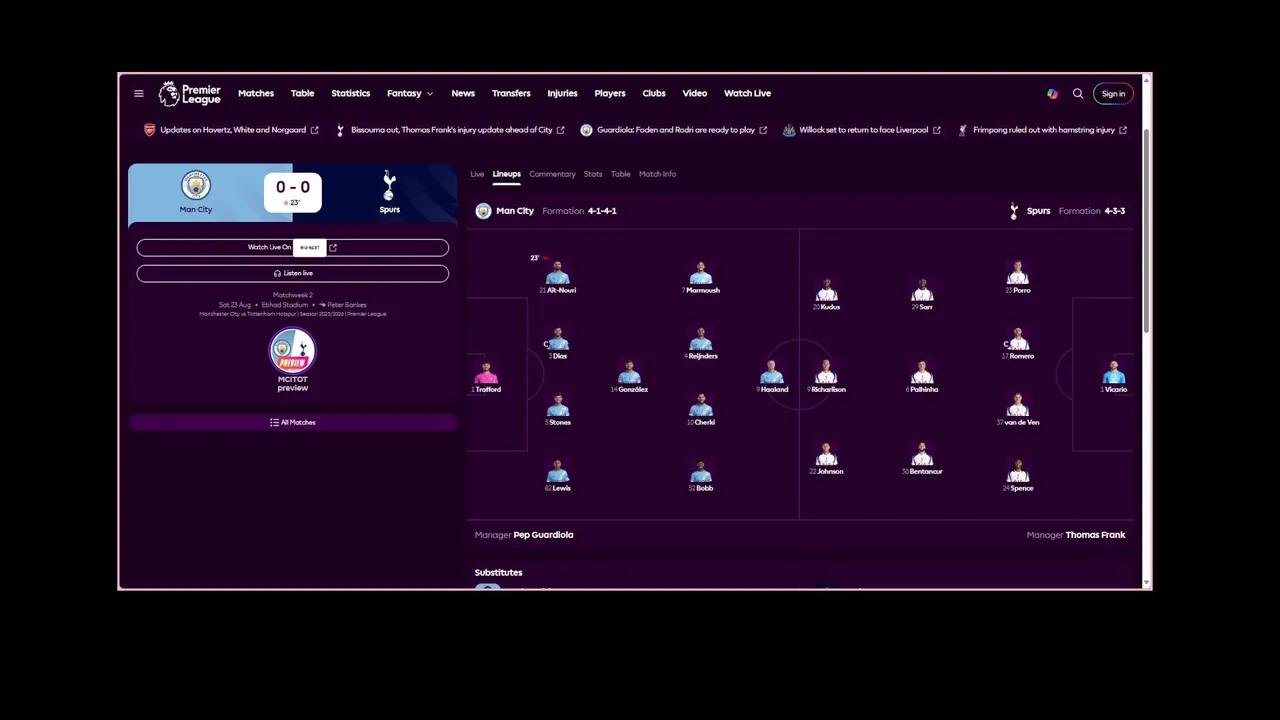Select Haaland's player icon on the pitch
Image resolution: width=1280 pixels, height=720 pixels.
771,374
